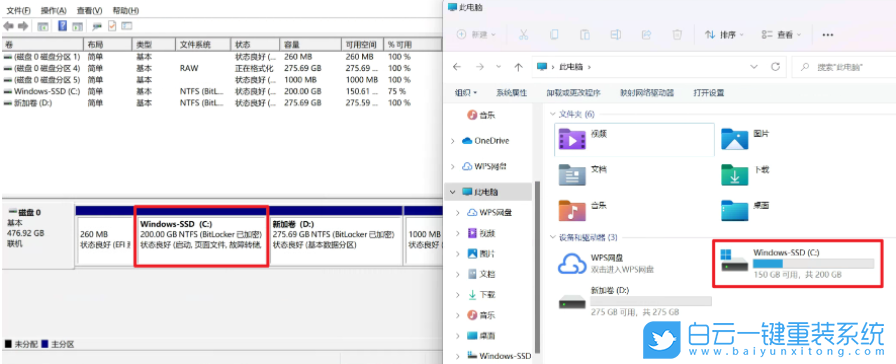
Task: Click the 搜索"此电脑" search box
Action: coord(844,67)
